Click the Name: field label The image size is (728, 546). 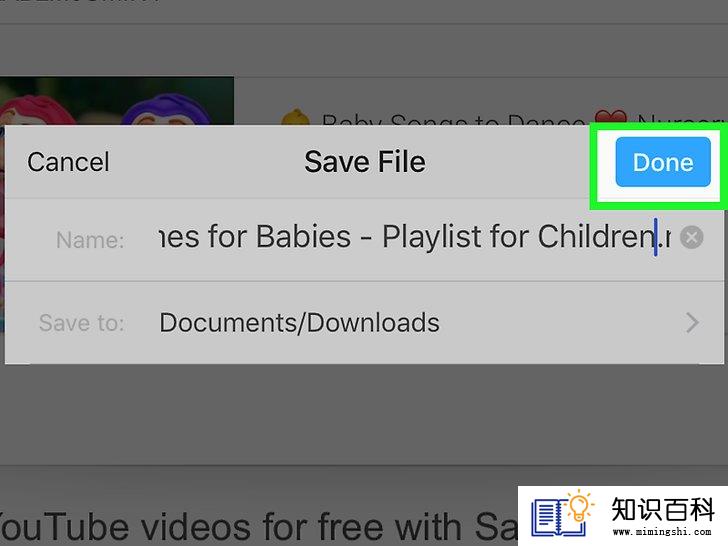90,240
